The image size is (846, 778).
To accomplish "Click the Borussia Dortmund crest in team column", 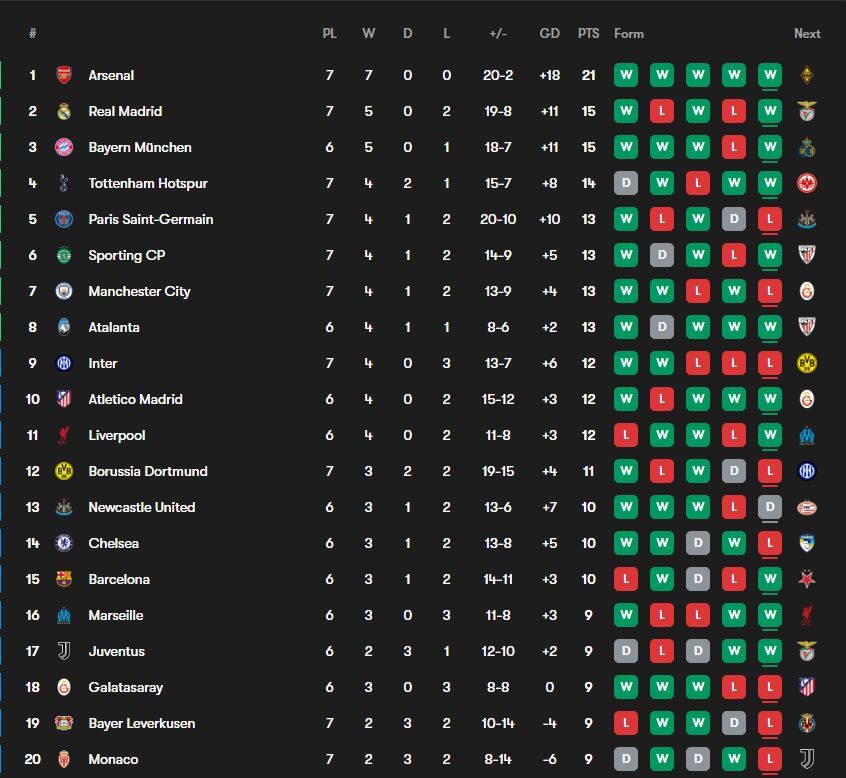I will point(64,471).
